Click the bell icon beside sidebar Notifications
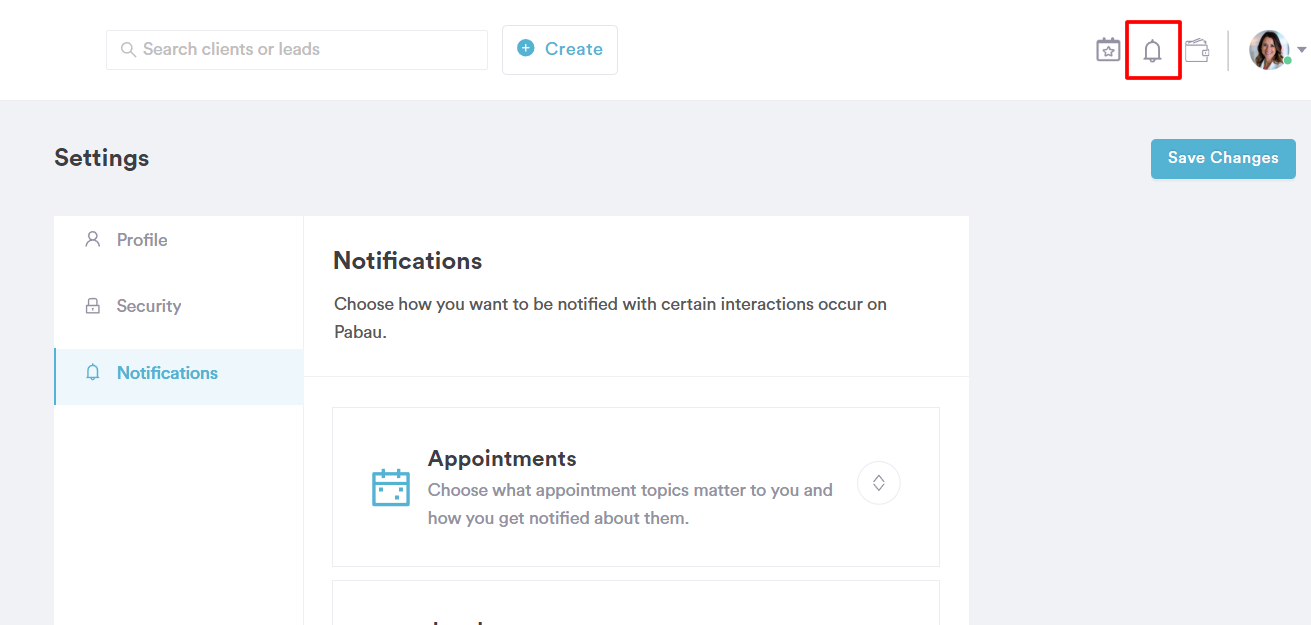Image resolution: width=1311 pixels, height=625 pixels. point(93,372)
